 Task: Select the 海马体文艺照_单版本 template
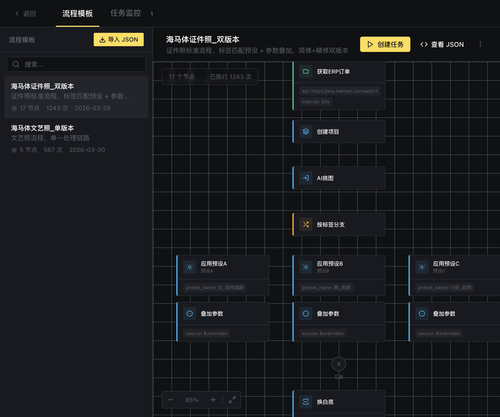(x=76, y=139)
